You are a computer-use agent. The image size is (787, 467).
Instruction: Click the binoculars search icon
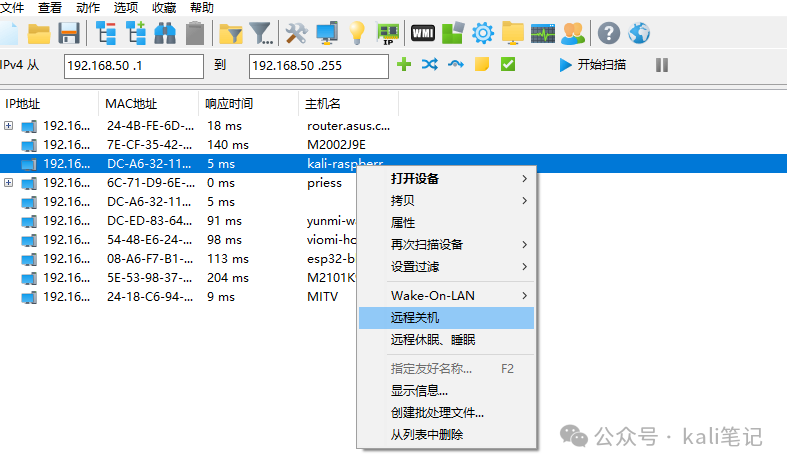165,33
